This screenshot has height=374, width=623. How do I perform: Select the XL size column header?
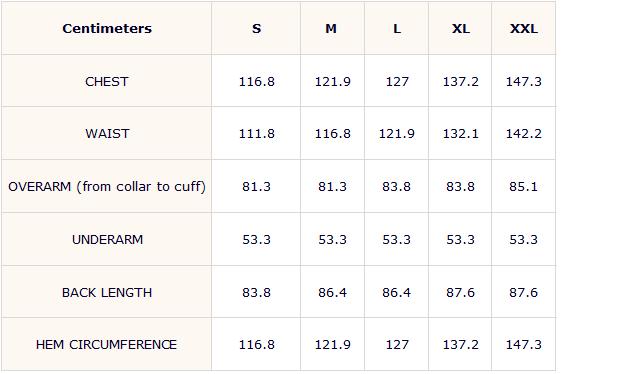[x=460, y=28]
